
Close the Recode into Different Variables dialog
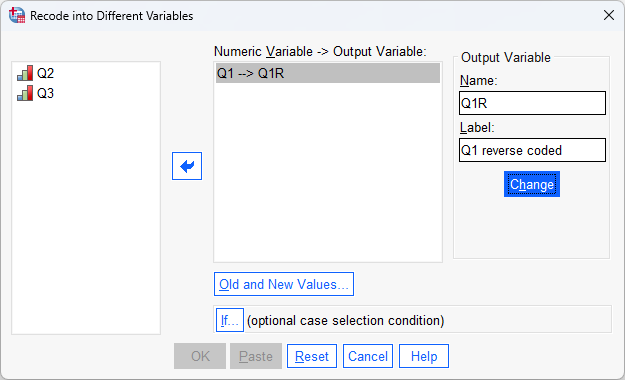point(609,16)
